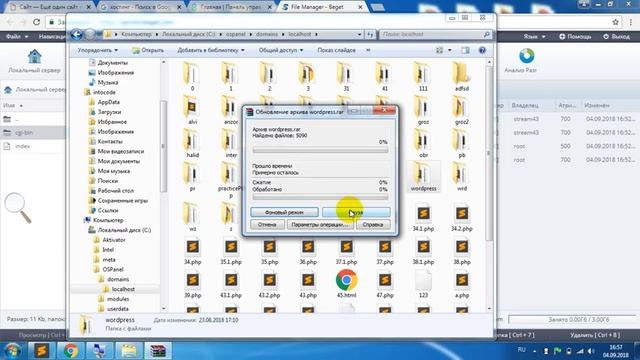Click Справка button in WinRAR dialog
Image resolution: width=640 pixels, height=360 pixels.
click(x=372, y=224)
